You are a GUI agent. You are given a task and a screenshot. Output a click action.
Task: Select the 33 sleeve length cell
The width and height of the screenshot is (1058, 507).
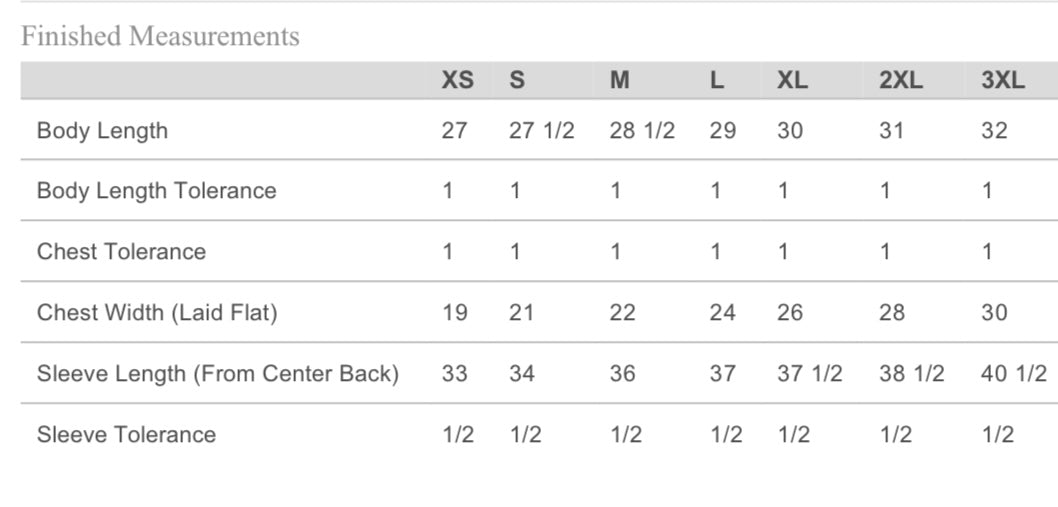coord(455,374)
